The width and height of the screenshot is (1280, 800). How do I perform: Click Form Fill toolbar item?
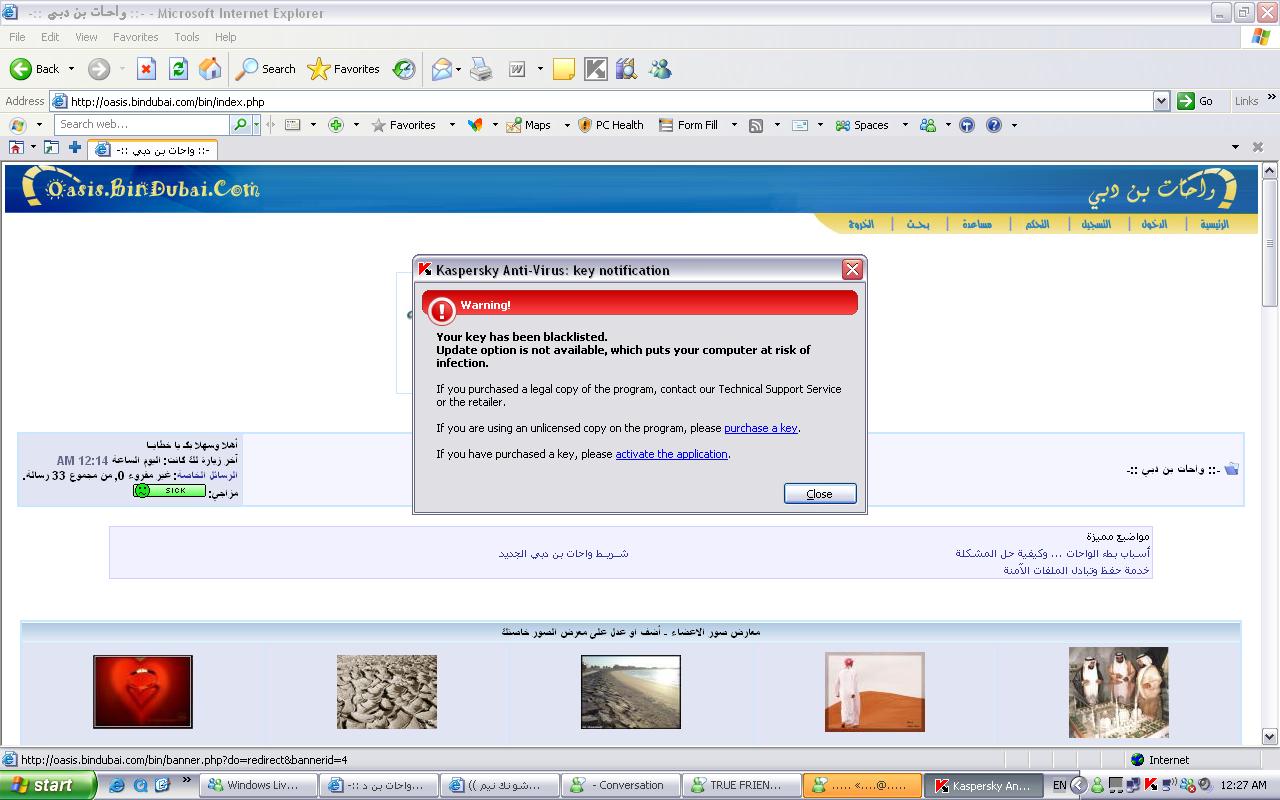pyautogui.click(x=688, y=125)
